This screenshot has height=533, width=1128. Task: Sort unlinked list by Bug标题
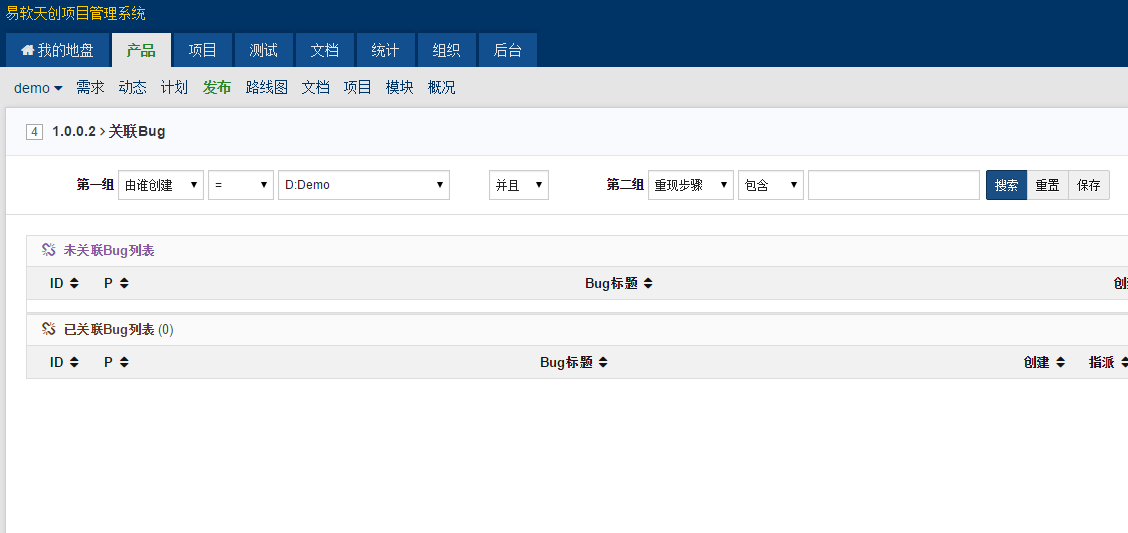[x=619, y=283]
